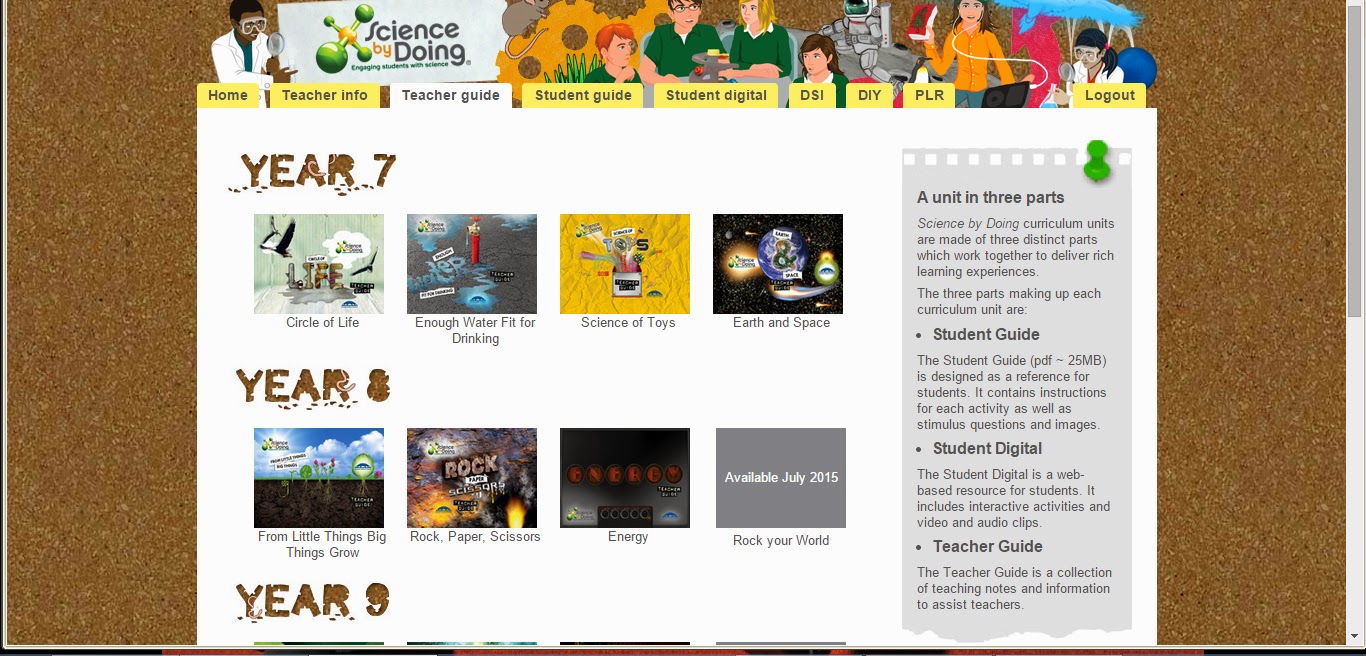The height and width of the screenshot is (656, 1366).
Task: Click the Enough Water Fit for Drinking caption
Action: click(475, 331)
